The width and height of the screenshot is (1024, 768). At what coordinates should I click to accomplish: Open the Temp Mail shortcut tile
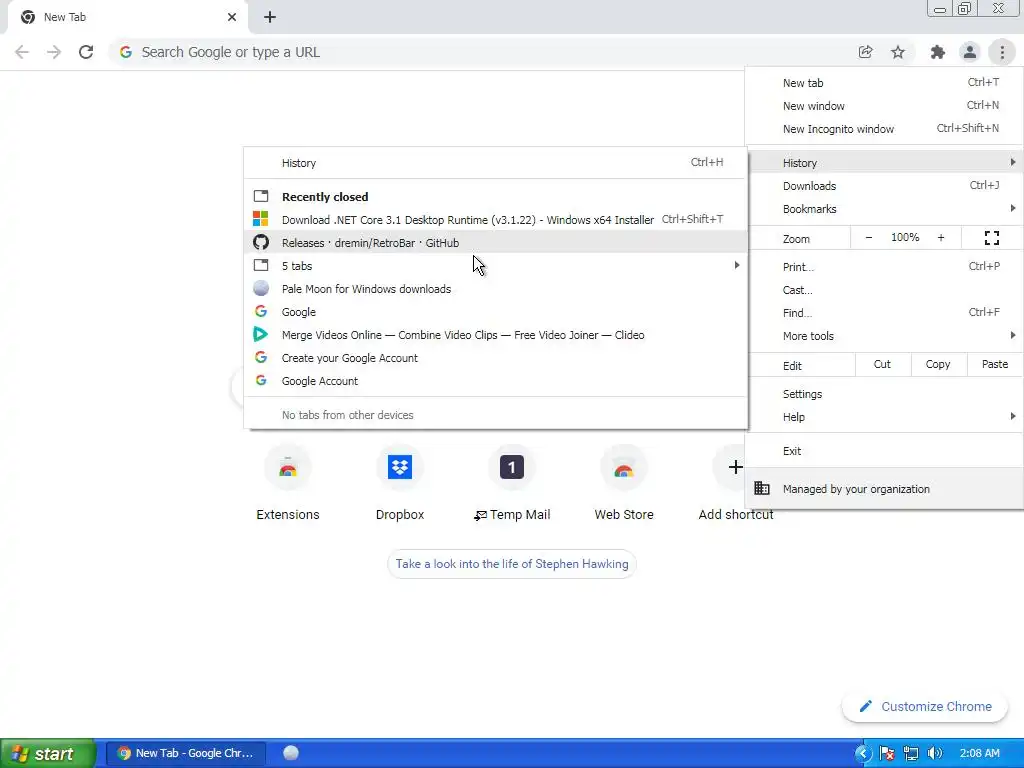coord(512,483)
